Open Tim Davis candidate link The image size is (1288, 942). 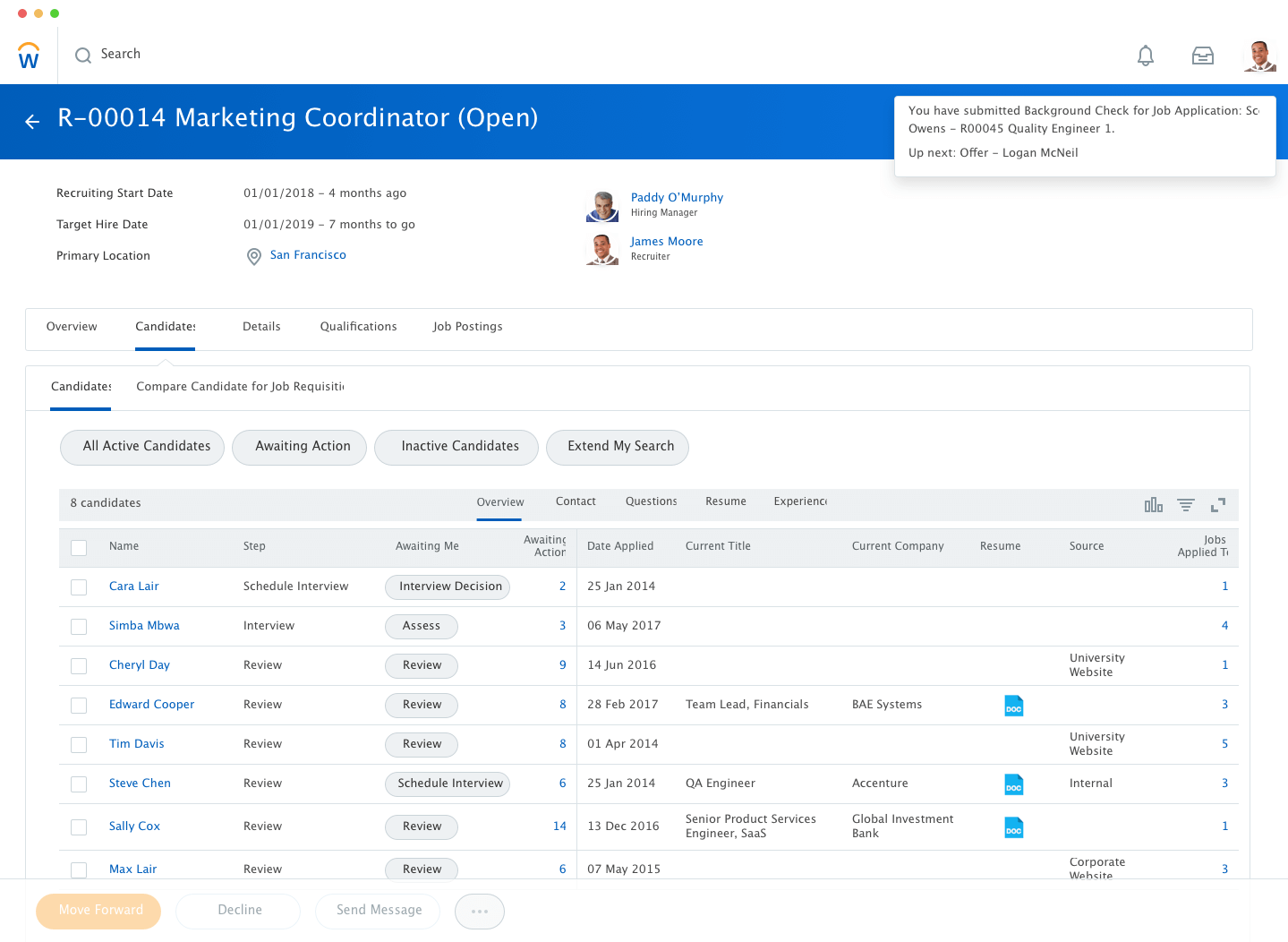[137, 744]
